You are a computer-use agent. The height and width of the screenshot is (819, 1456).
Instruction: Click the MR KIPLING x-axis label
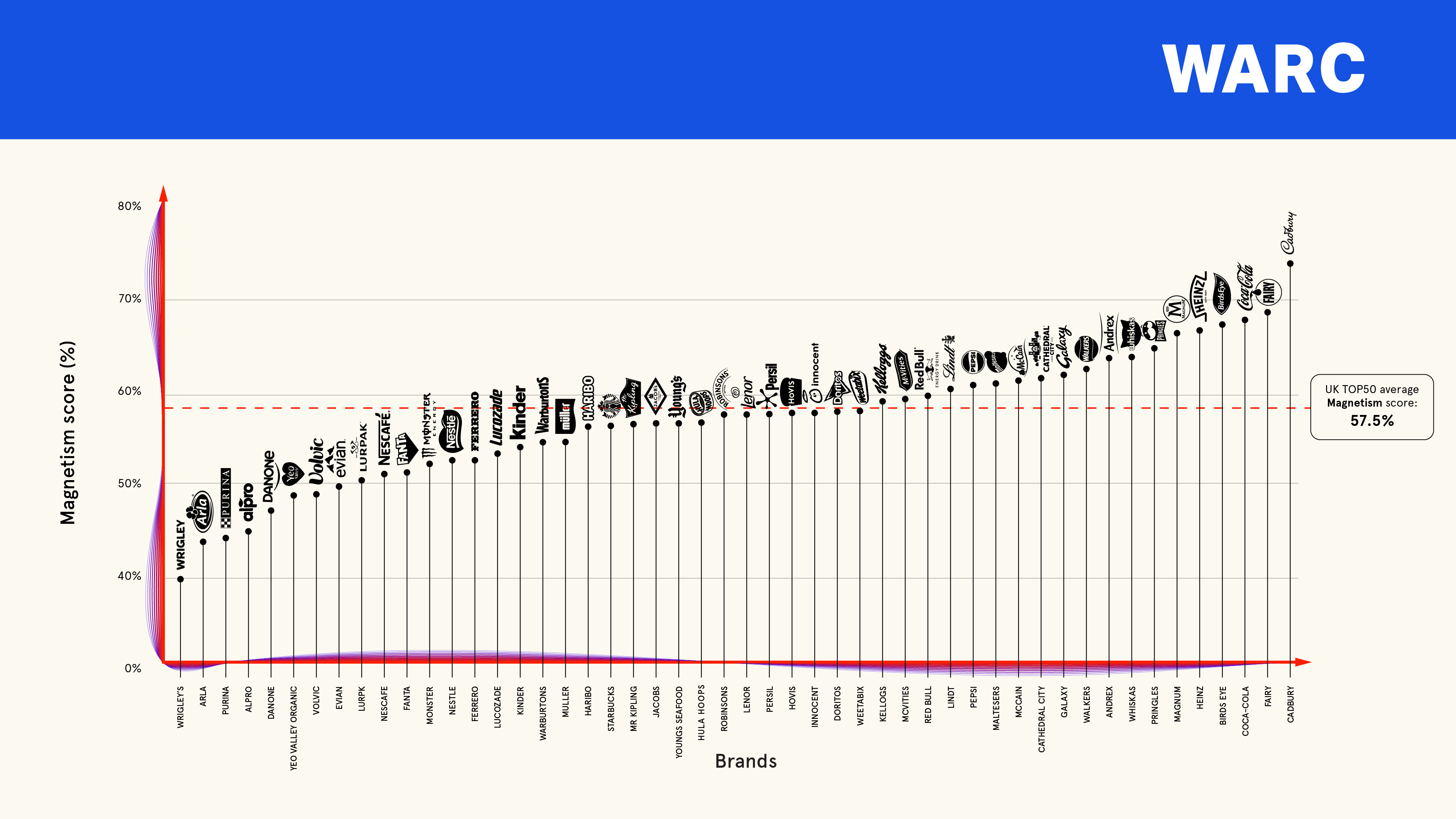pos(634,709)
